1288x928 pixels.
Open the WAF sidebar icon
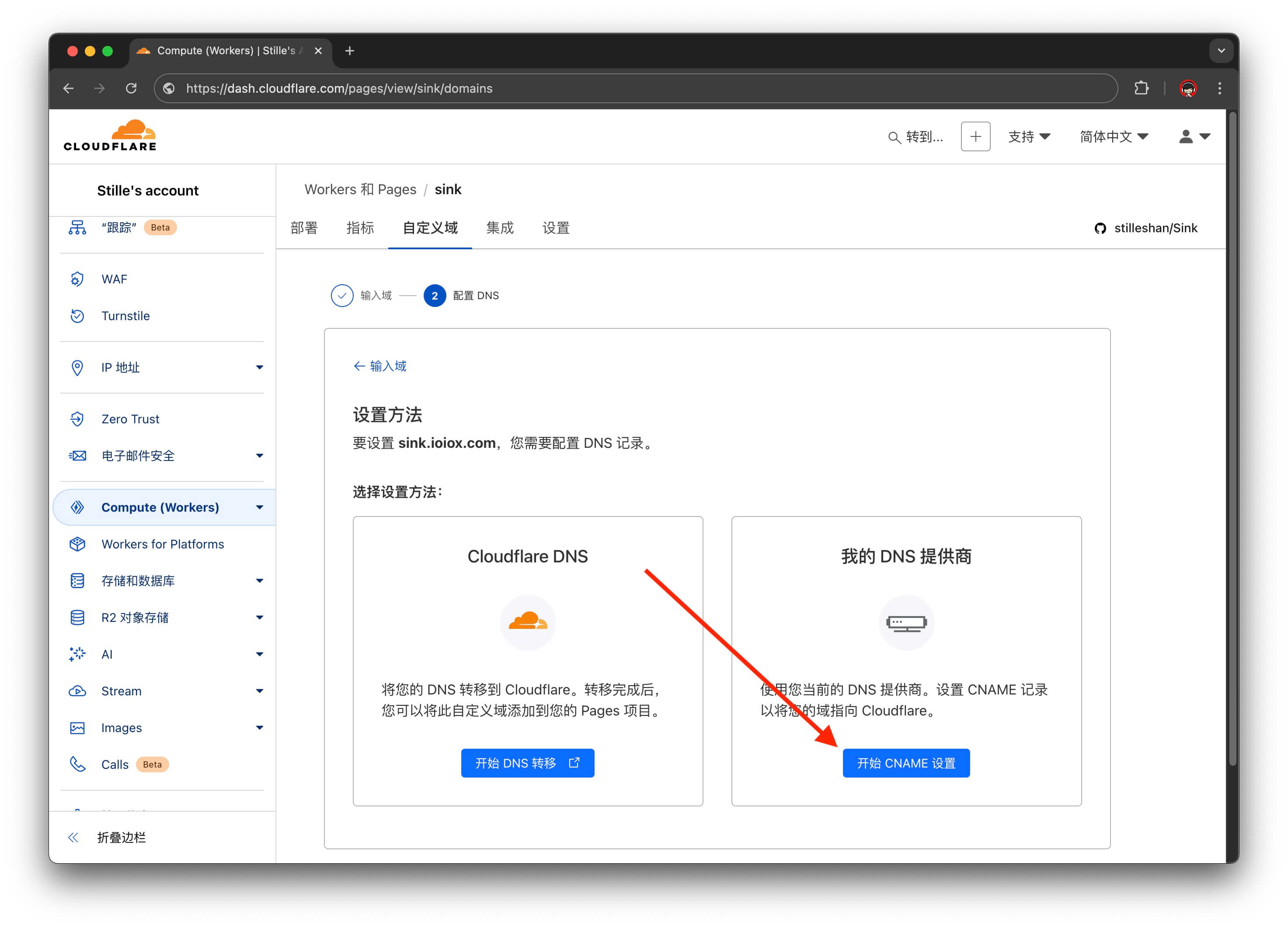point(77,279)
